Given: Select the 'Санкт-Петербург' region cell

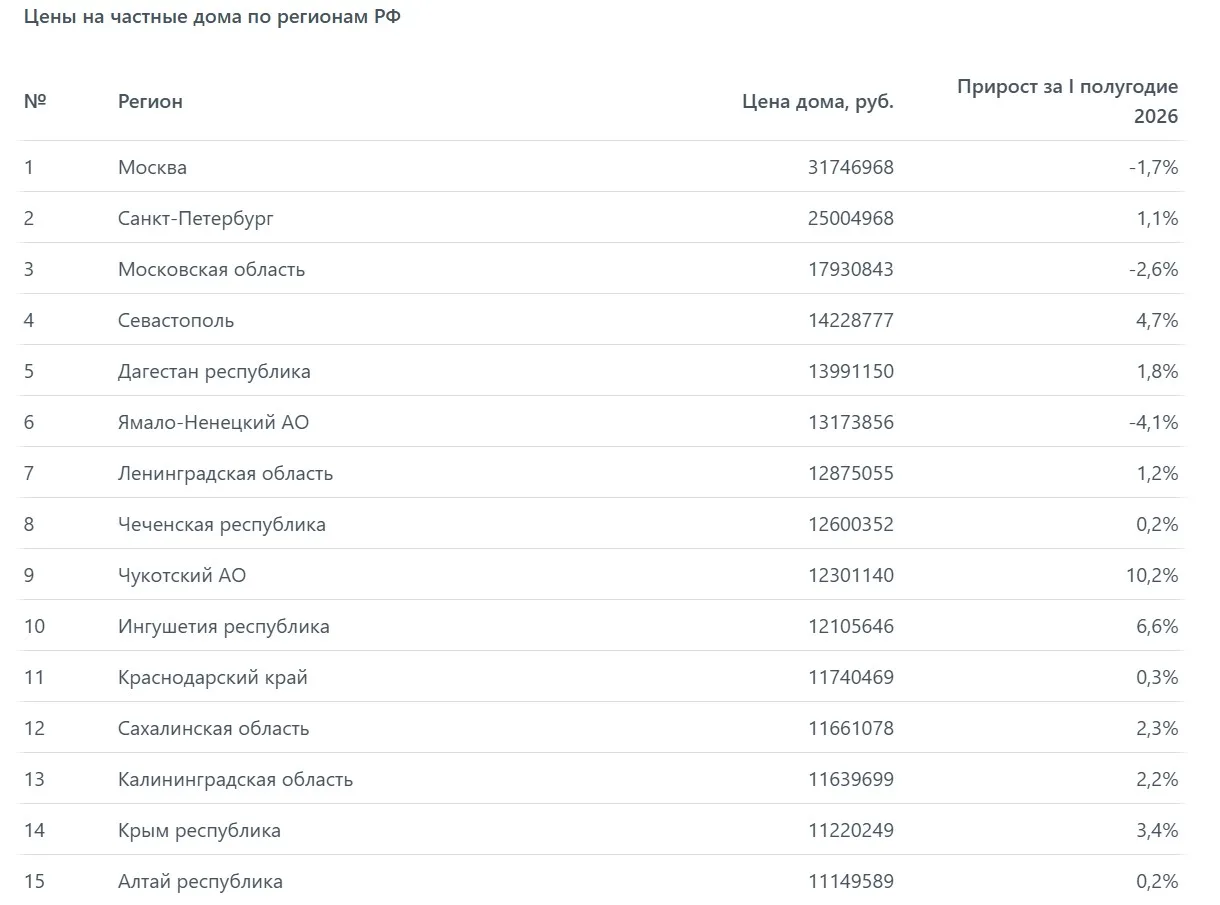Looking at the screenshot, I should (196, 218).
